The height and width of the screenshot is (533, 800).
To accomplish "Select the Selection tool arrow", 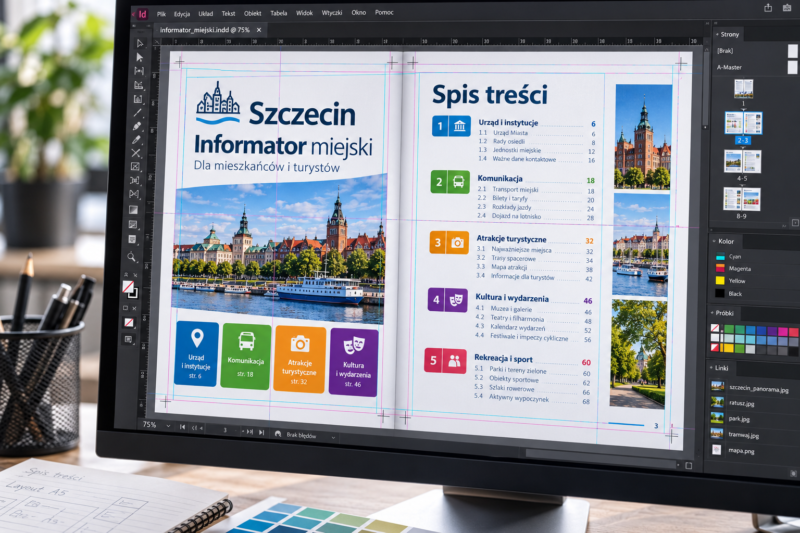I will click(140, 43).
